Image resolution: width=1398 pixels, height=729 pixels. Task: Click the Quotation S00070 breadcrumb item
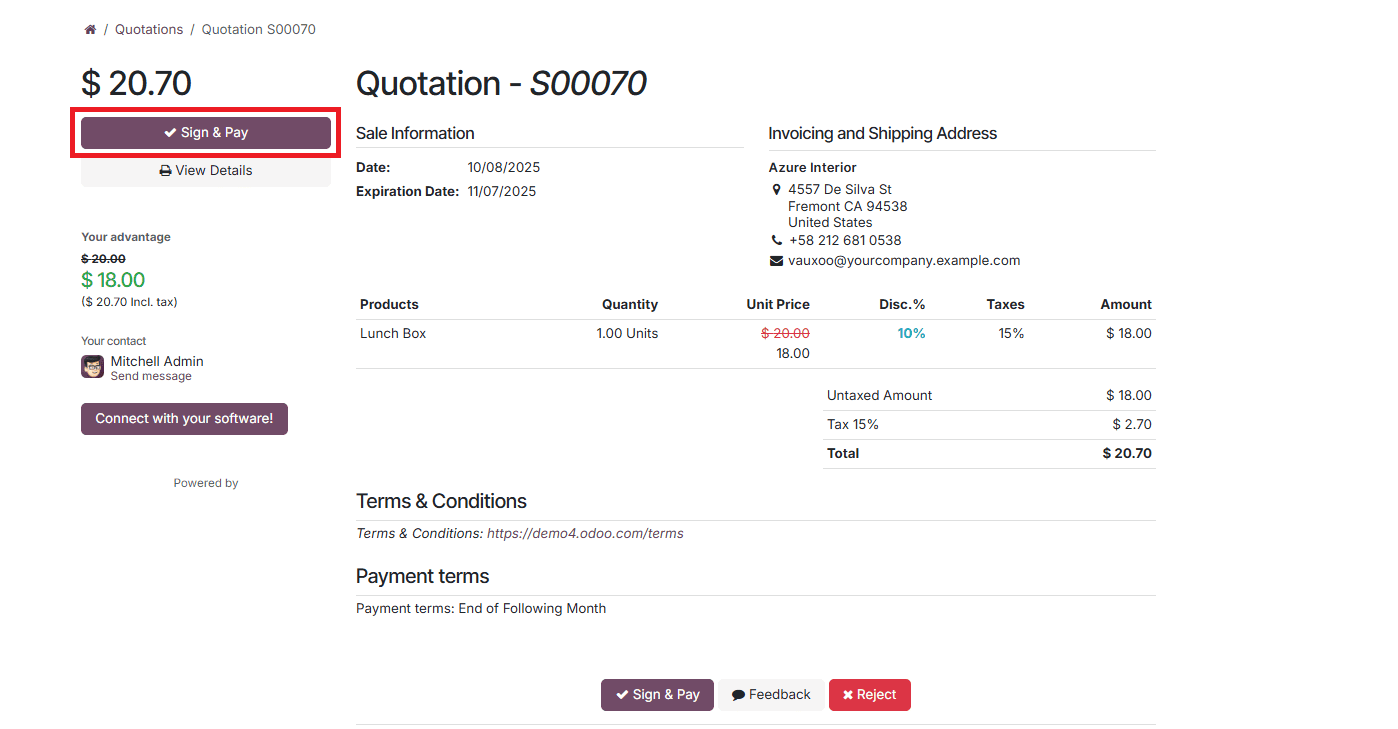[x=258, y=30]
